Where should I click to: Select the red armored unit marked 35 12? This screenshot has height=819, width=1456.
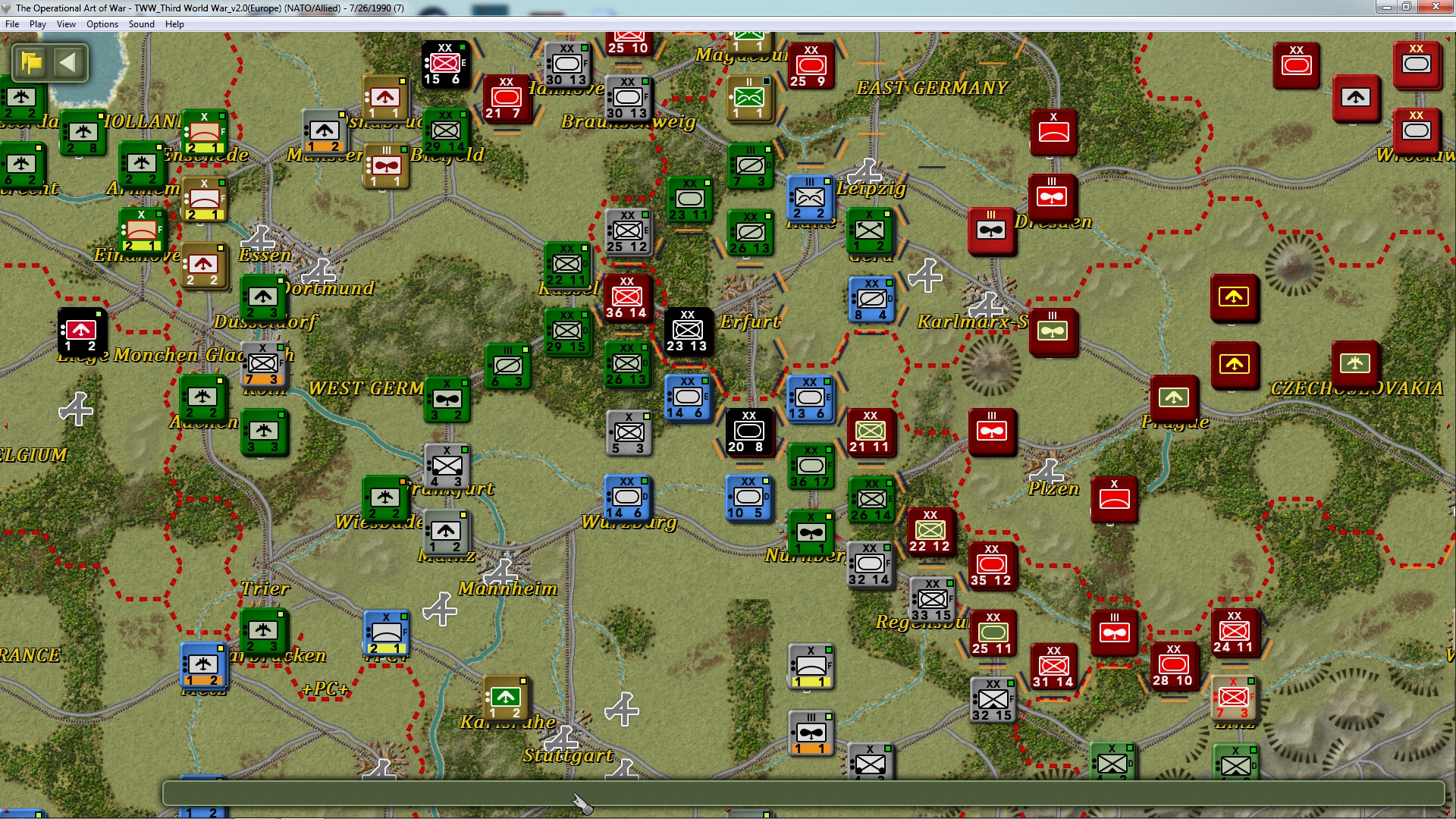pos(991,565)
